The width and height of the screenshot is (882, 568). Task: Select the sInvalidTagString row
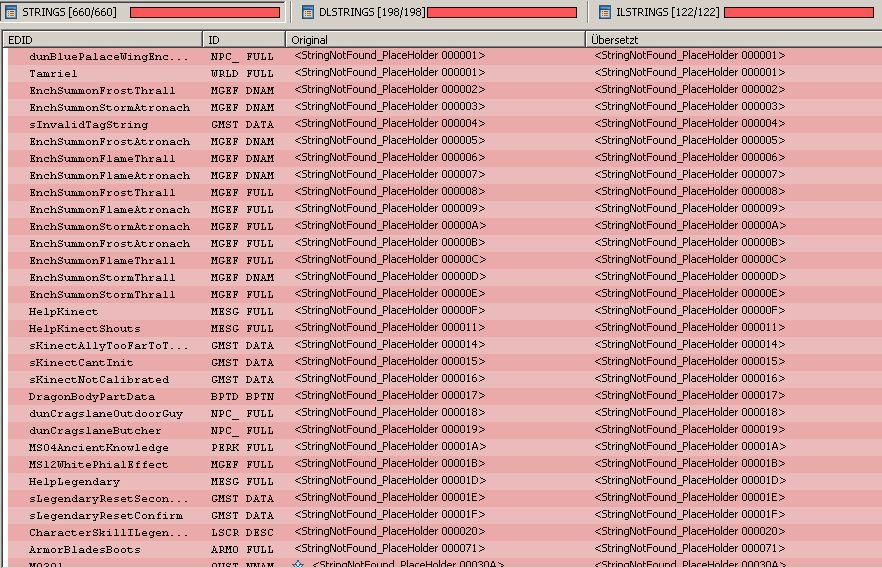point(444,124)
